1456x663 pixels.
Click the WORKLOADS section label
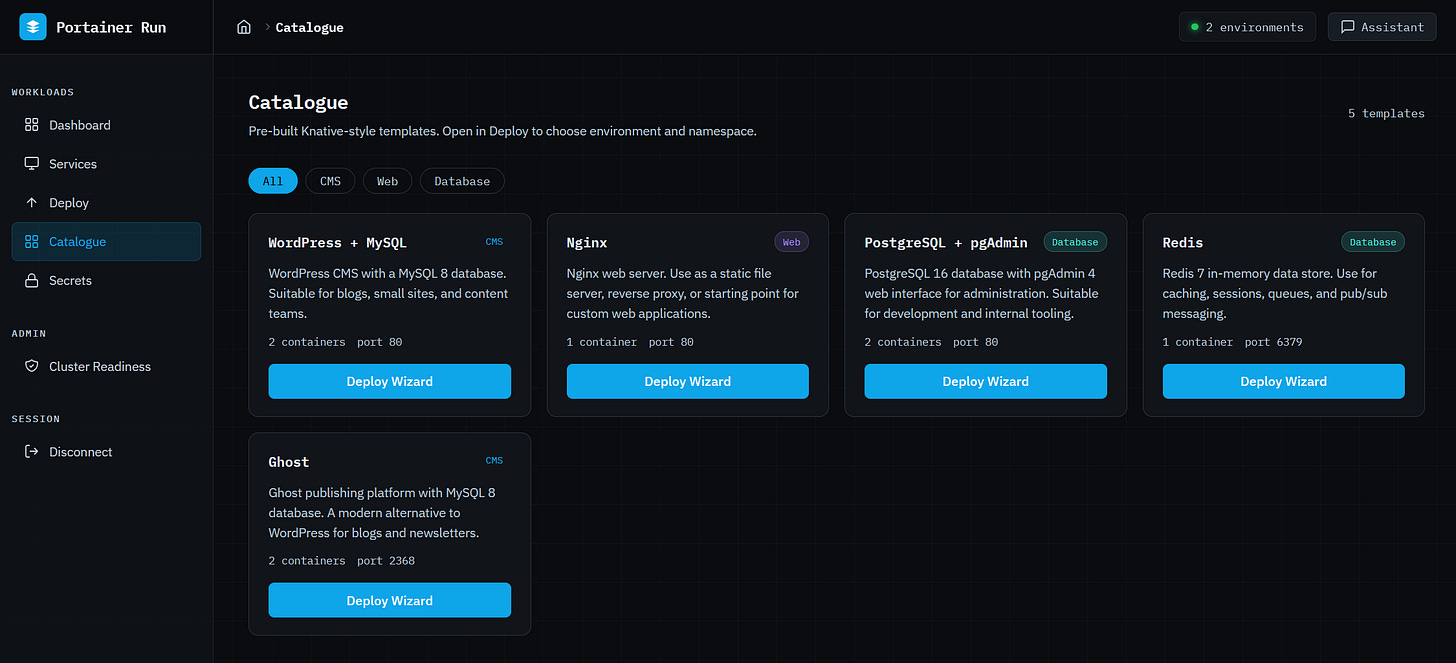43,92
